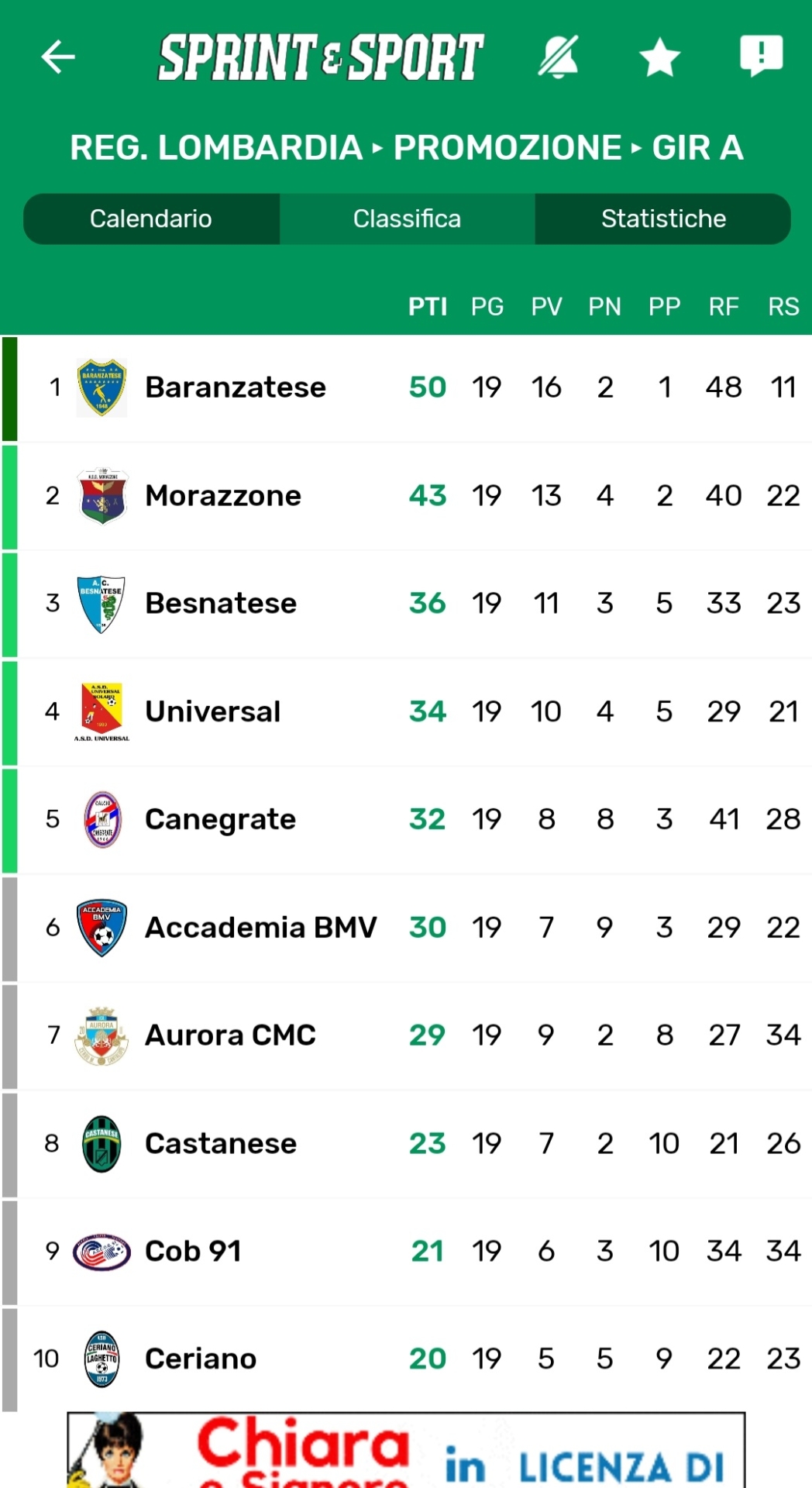Tap the favorite star icon
This screenshot has width=812, height=1488.
tap(659, 57)
